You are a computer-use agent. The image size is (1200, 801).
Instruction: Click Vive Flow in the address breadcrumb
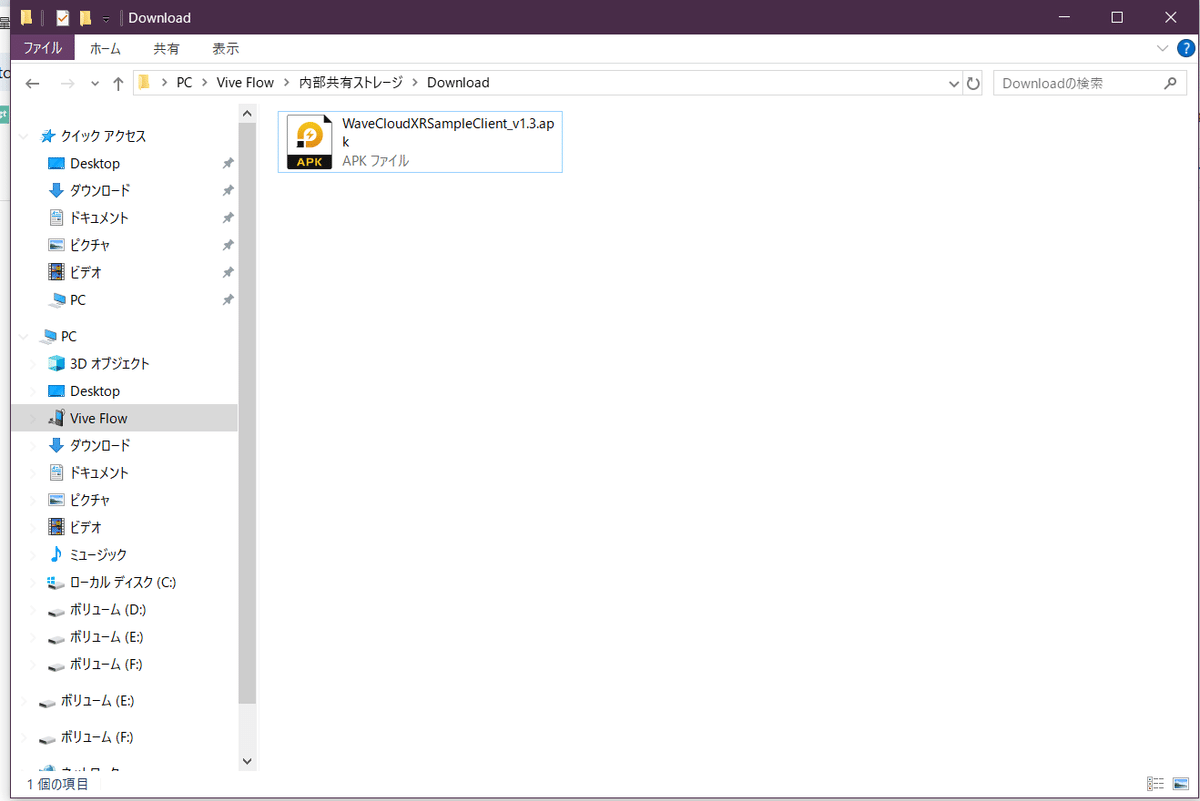coord(245,83)
